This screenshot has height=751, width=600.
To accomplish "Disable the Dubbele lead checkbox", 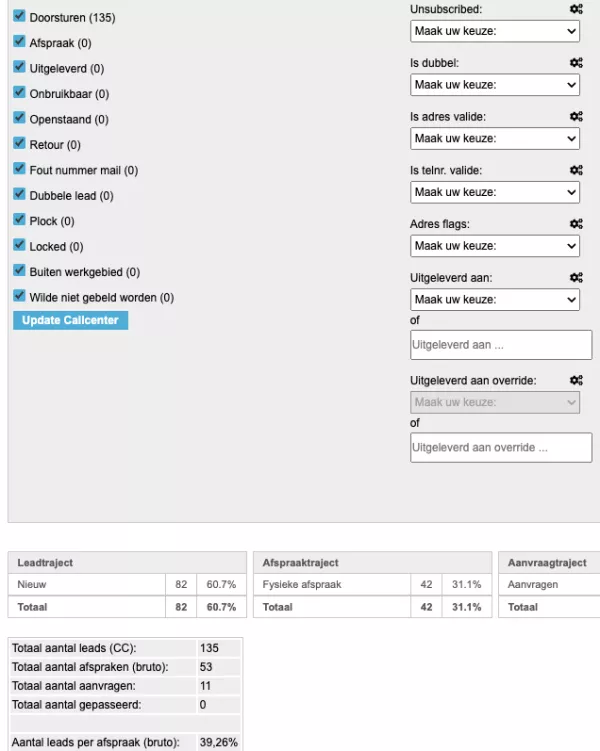I will click(19, 195).
